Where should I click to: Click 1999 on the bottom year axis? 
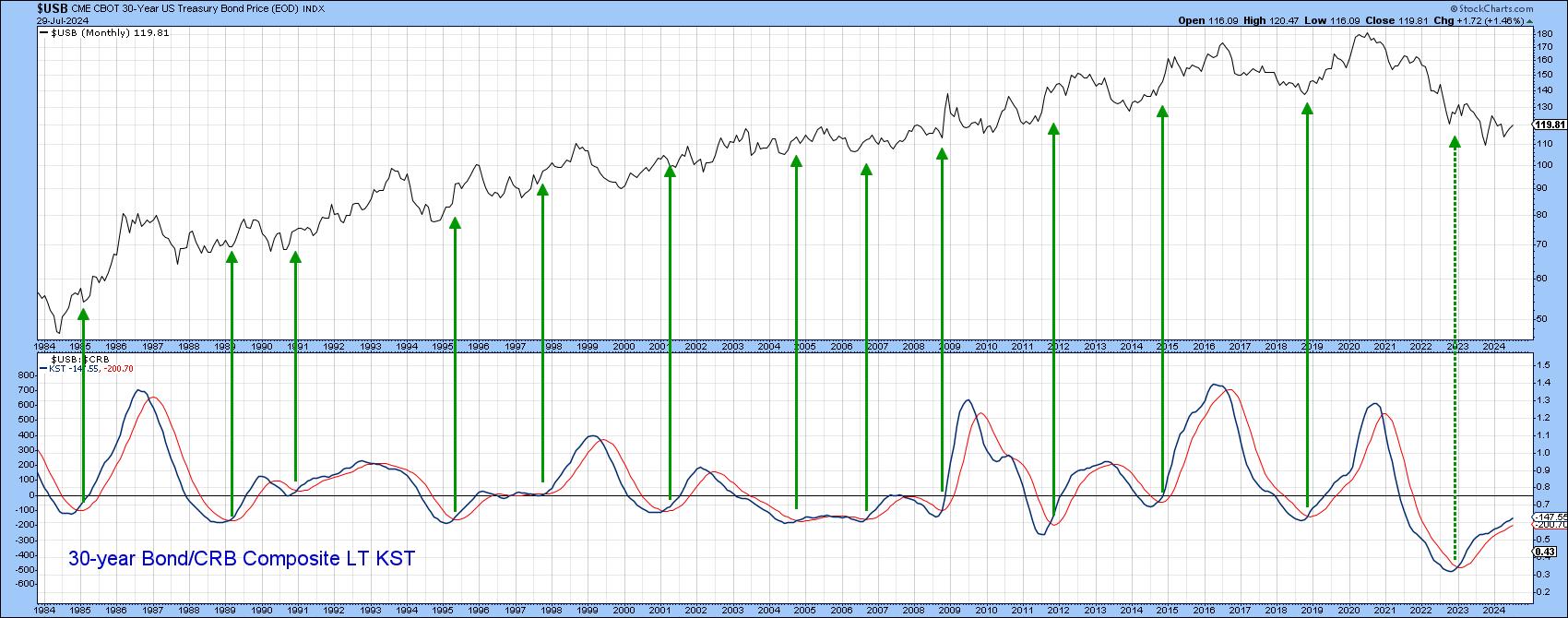tap(588, 611)
